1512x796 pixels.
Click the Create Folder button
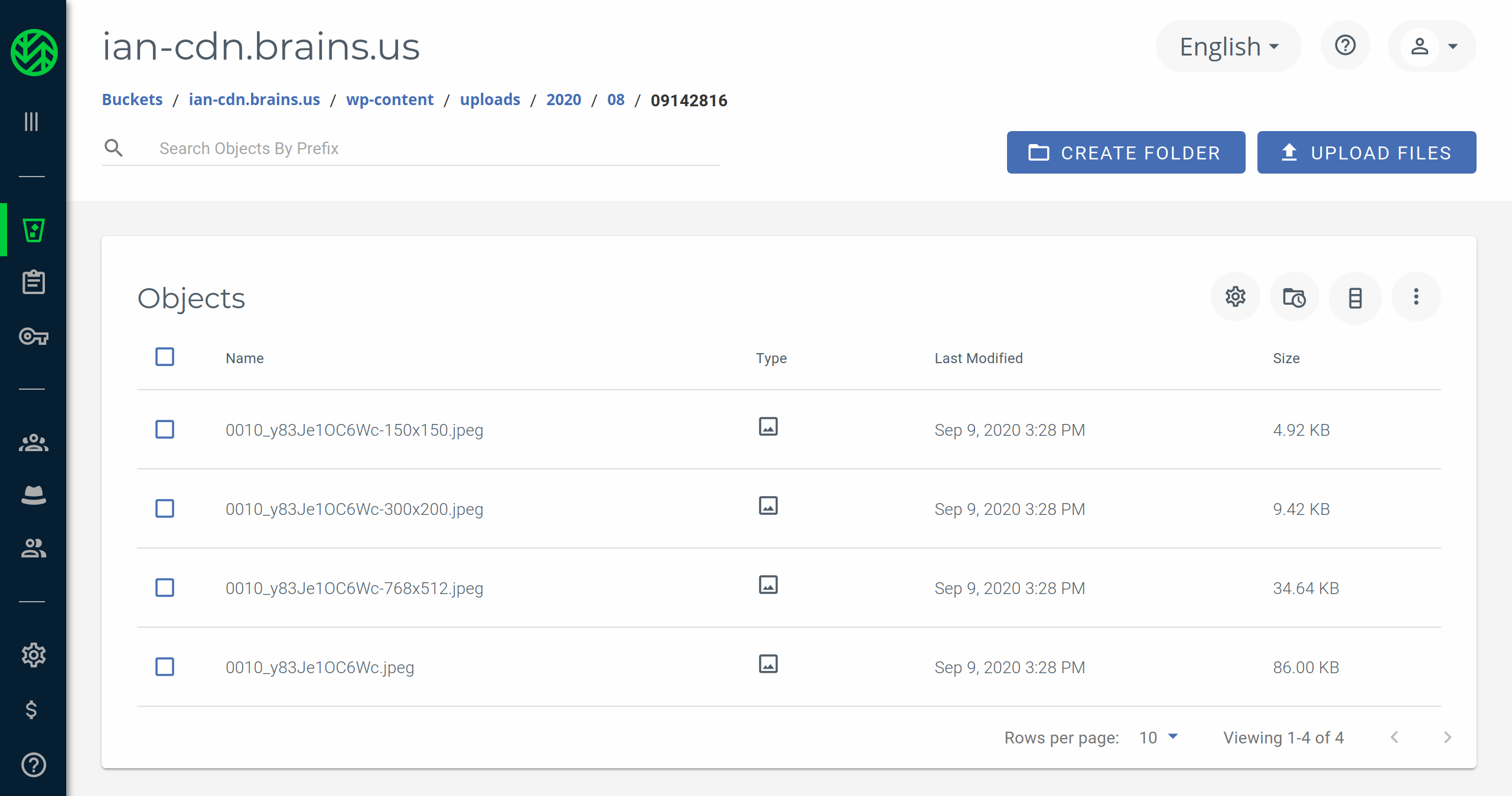1126,152
